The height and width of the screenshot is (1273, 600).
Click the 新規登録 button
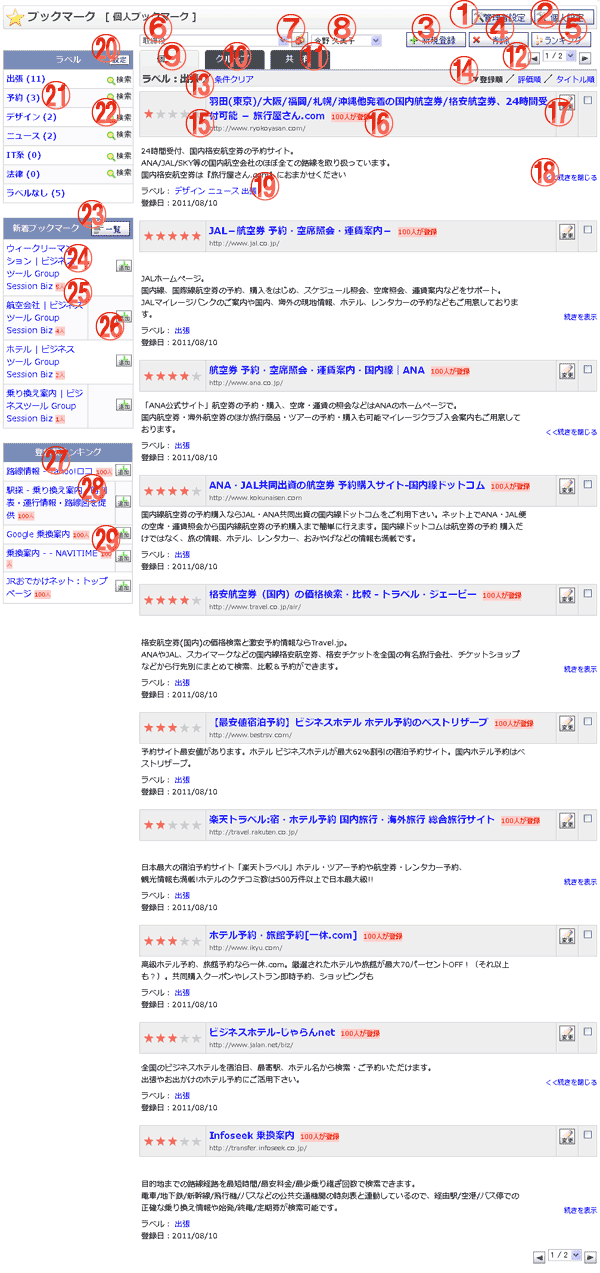436,40
